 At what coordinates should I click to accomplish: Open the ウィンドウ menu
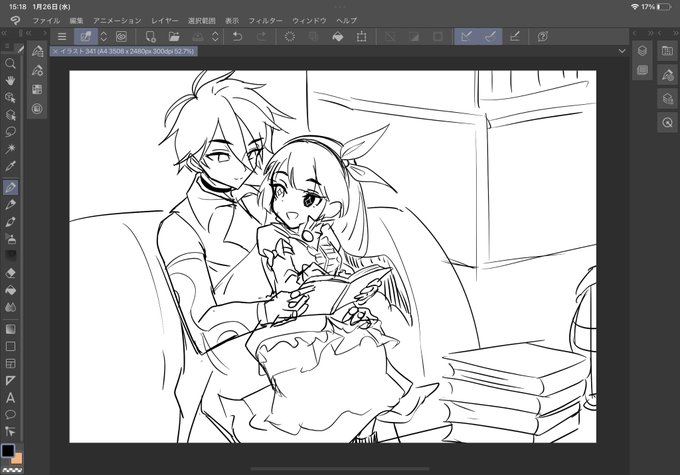pos(309,20)
